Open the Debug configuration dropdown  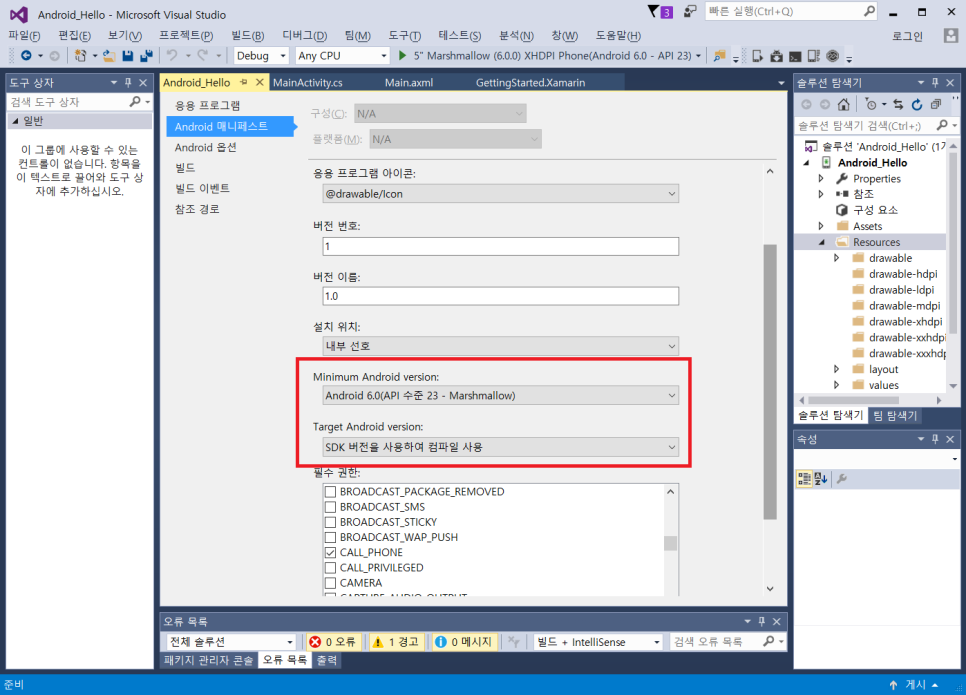click(x=261, y=55)
